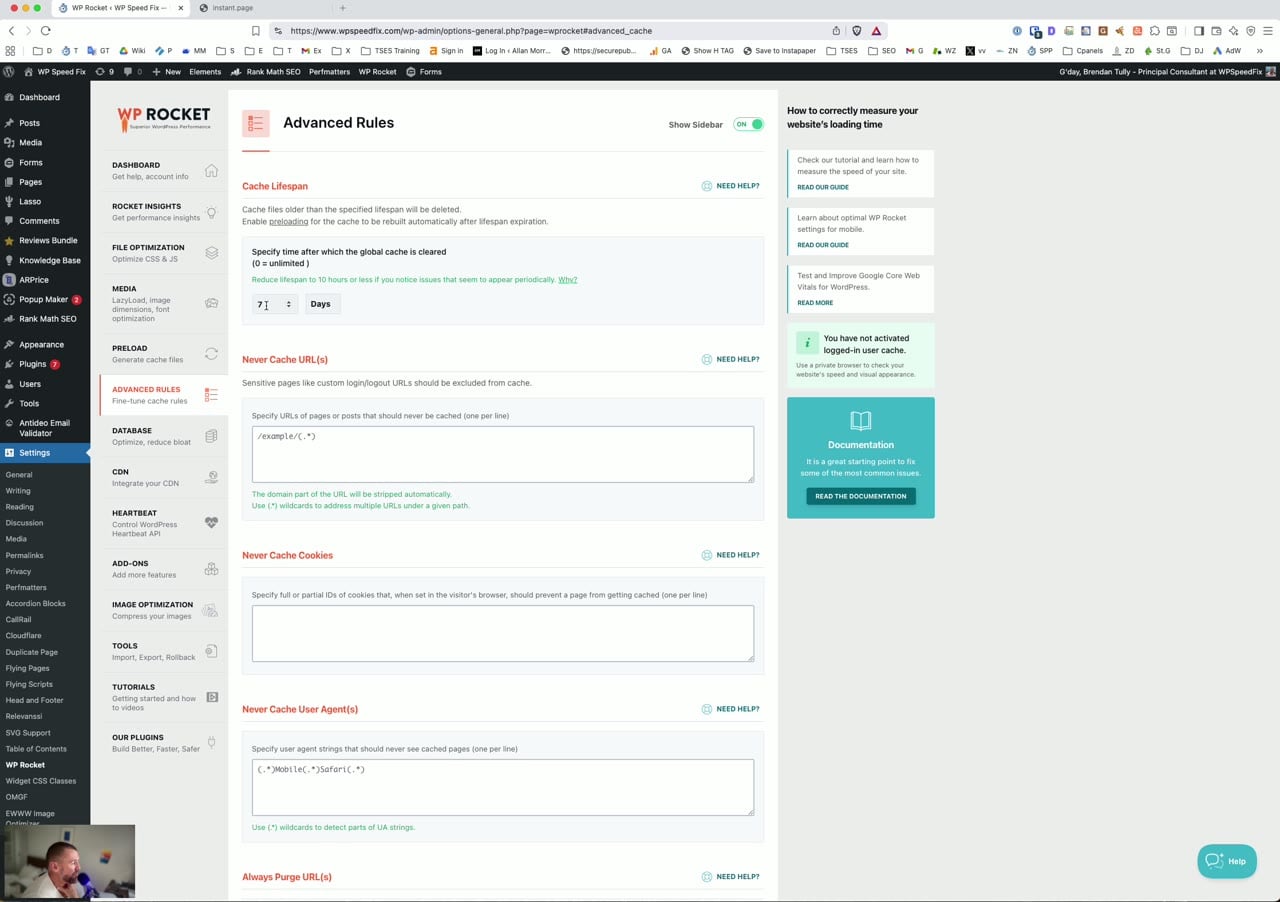This screenshot has height=902, width=1280.
Task: Open the bookmarks overflow chevron
Action: [1259, 50]
